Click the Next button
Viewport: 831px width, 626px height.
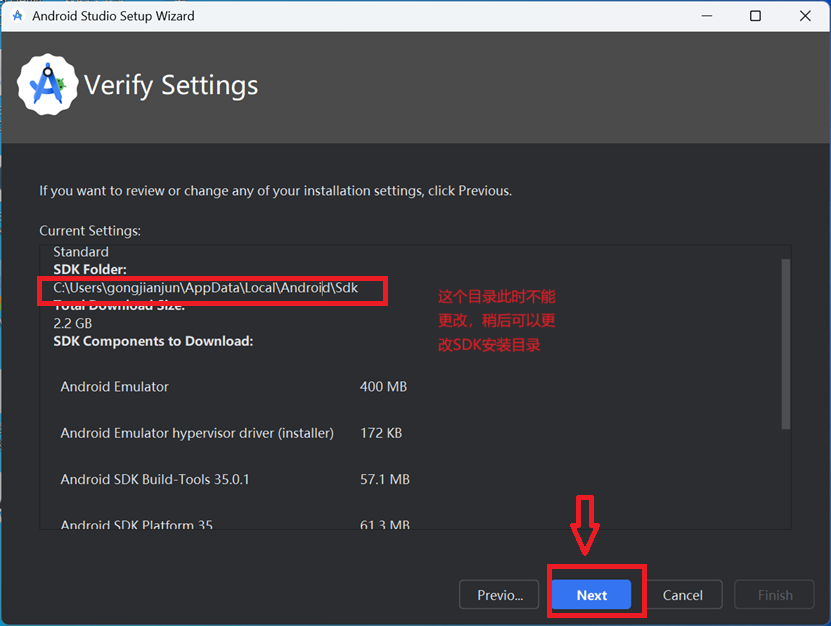[591, 595]
